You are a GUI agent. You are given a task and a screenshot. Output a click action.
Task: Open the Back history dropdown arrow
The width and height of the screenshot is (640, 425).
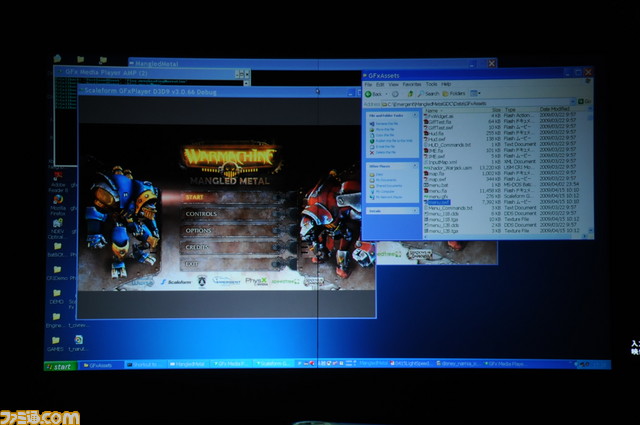click(x=387, y=94)
